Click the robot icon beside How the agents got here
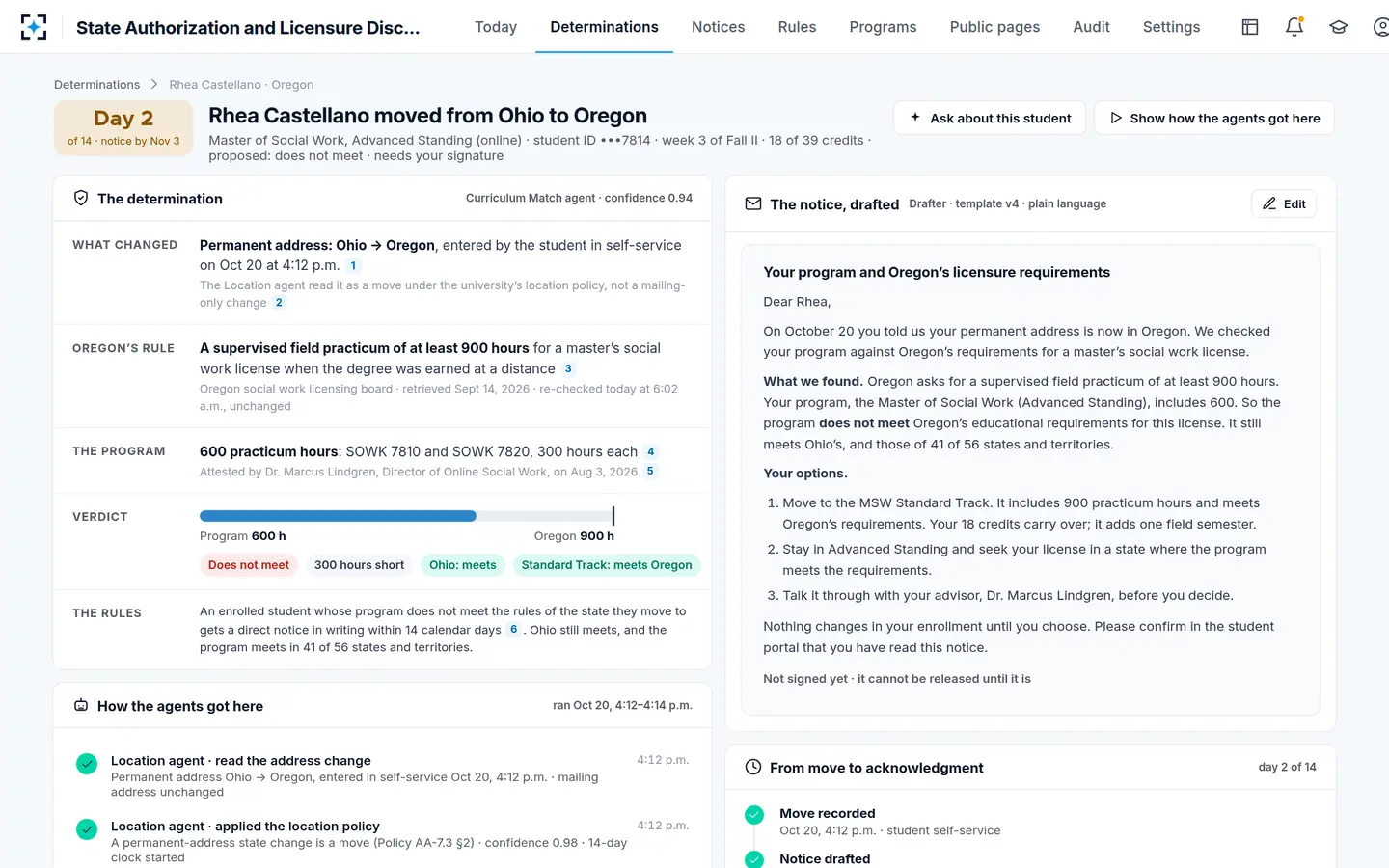The image size is (1389, 868). (x=81, y=705)
